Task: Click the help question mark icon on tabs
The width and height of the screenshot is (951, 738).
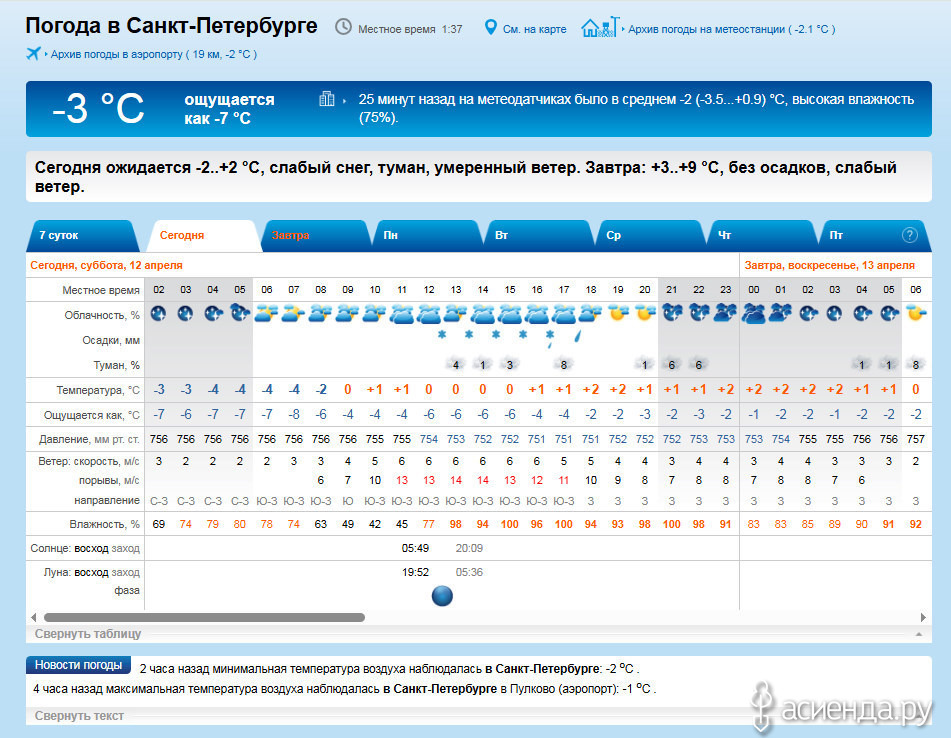Action: (909, 235)
